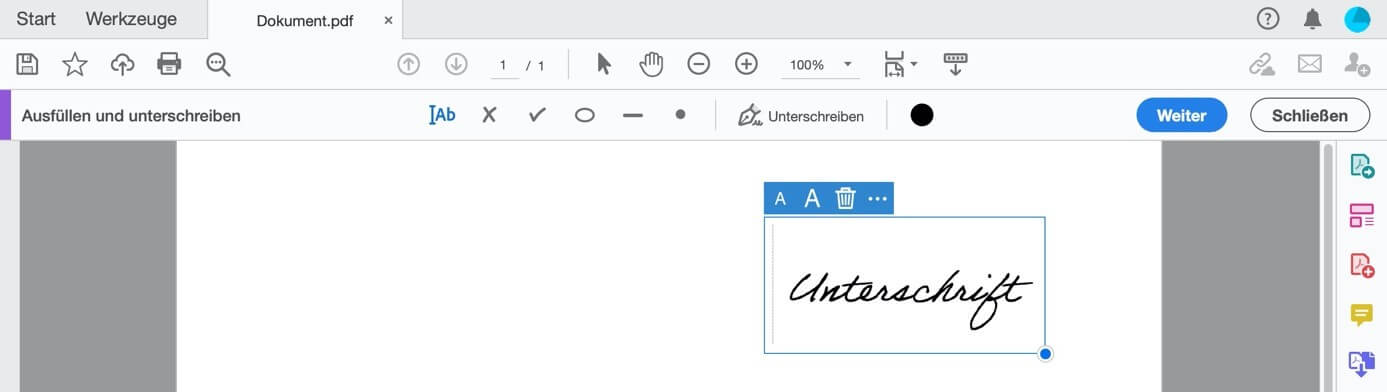Click the Unterschreiben sign button
This screenshot has height=392, width=1387.
(800, 115)
